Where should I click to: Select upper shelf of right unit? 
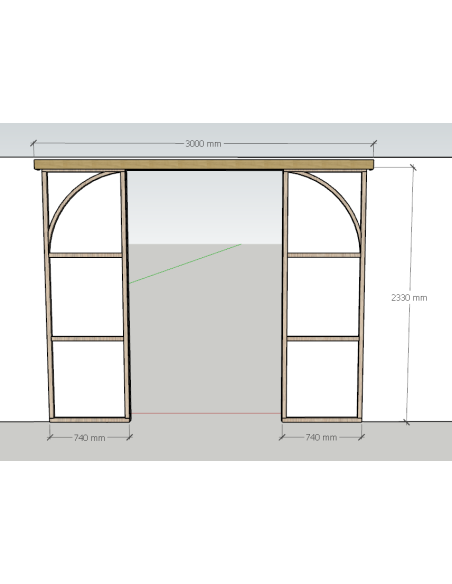pyautogui.click(x=324, y=255)
